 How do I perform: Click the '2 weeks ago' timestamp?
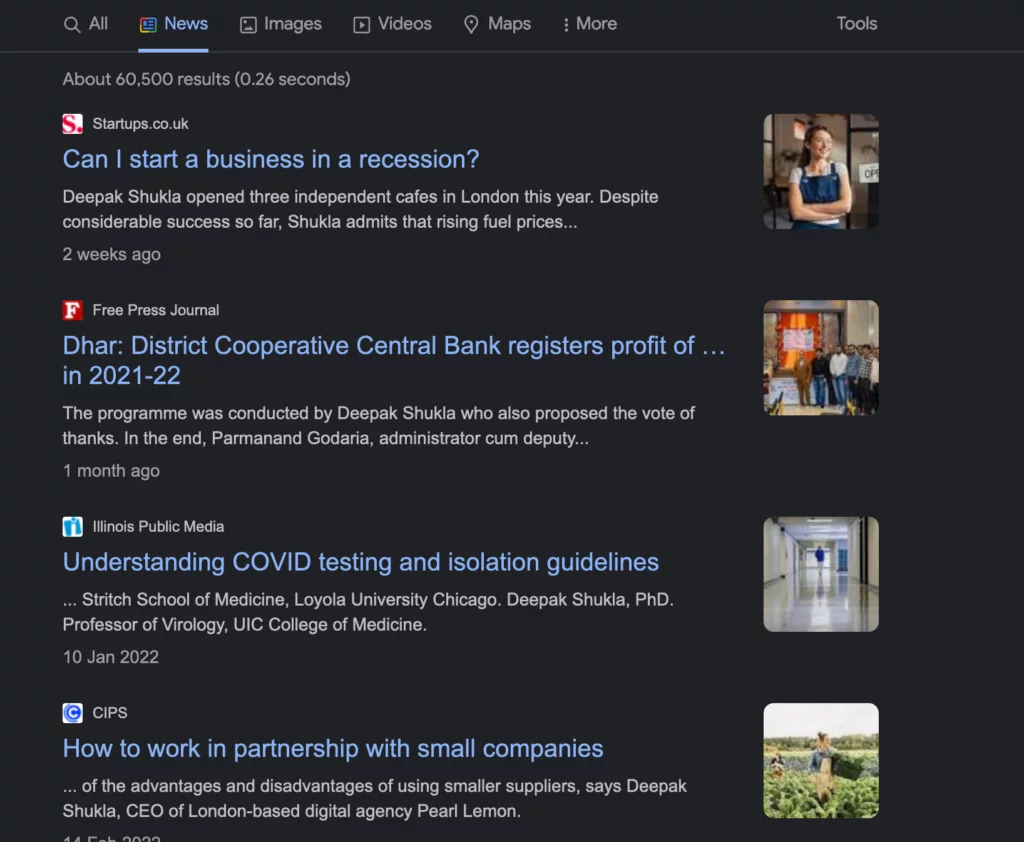click(x=112, y=254)
